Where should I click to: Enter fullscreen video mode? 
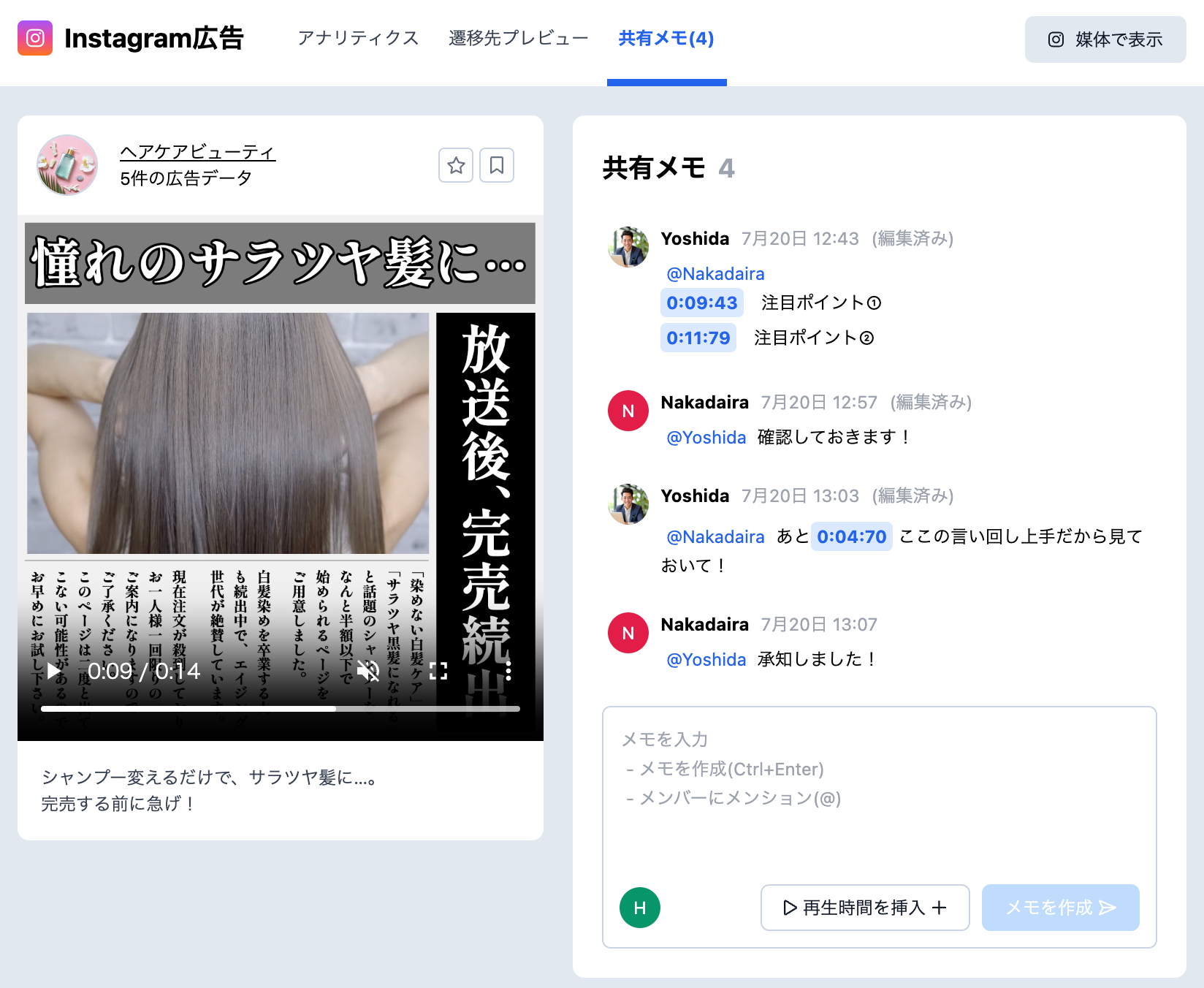click(438, 671)
